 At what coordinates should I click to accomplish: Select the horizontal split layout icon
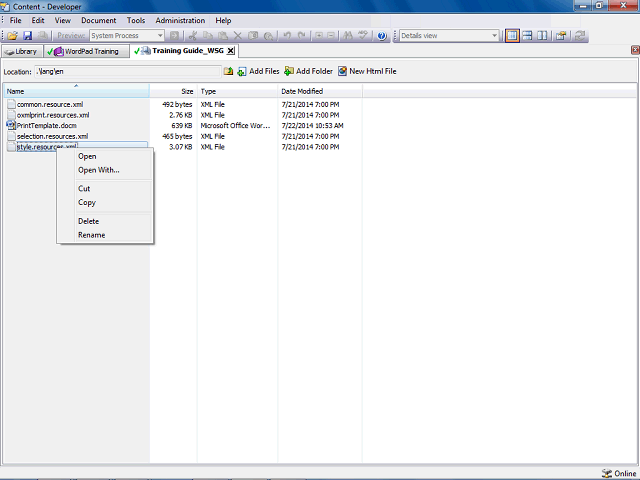[x=527, y=36]
